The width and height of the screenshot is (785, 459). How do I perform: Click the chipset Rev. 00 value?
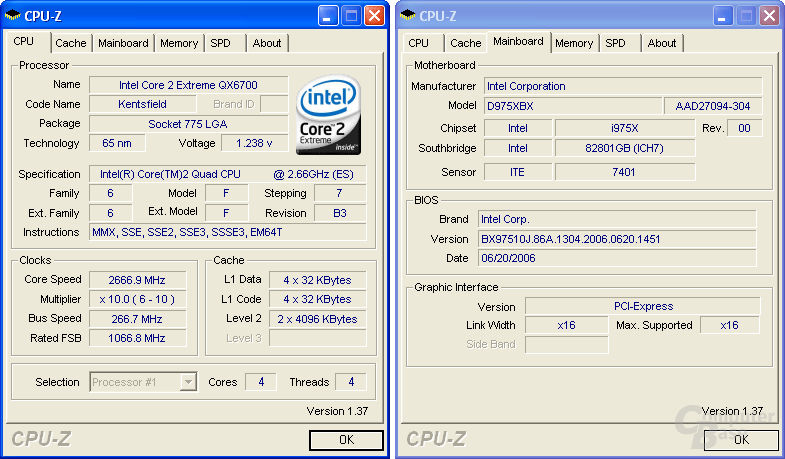(x=744, y=128)
